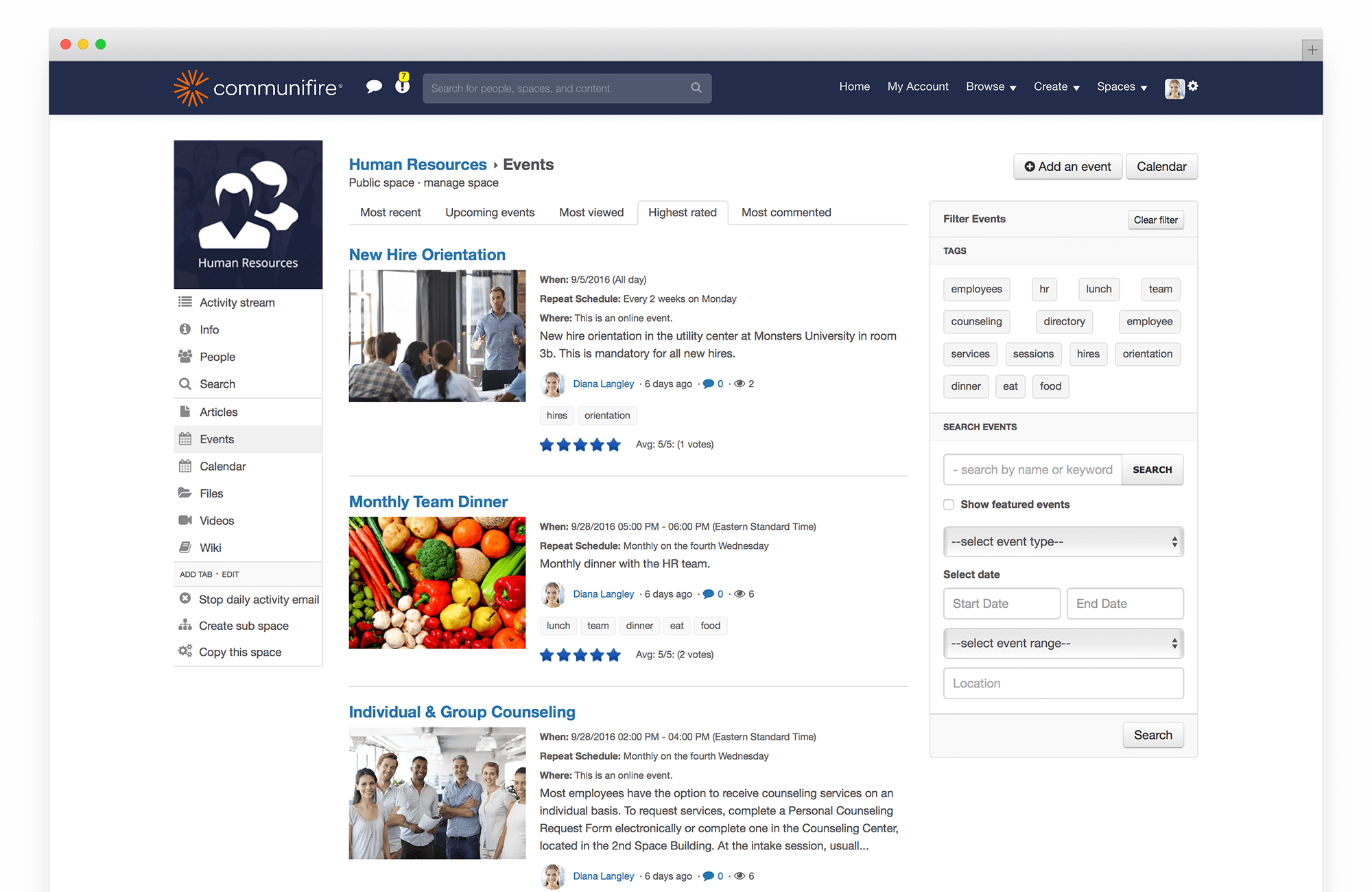This screenshot has height=892, width=1372.
Task: Open the select event type dropdown
Action: point(1063,541)
